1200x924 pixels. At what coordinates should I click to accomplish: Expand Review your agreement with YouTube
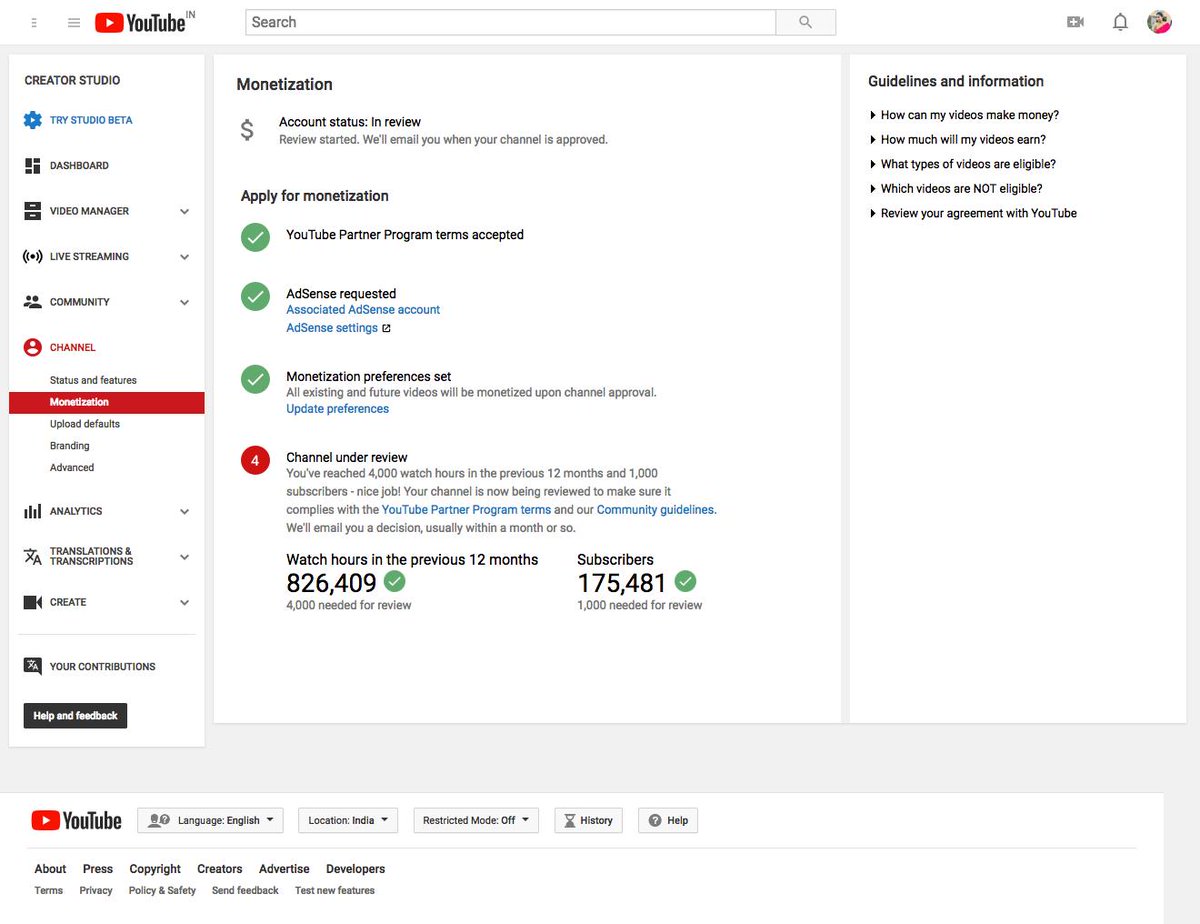point(973,213)
